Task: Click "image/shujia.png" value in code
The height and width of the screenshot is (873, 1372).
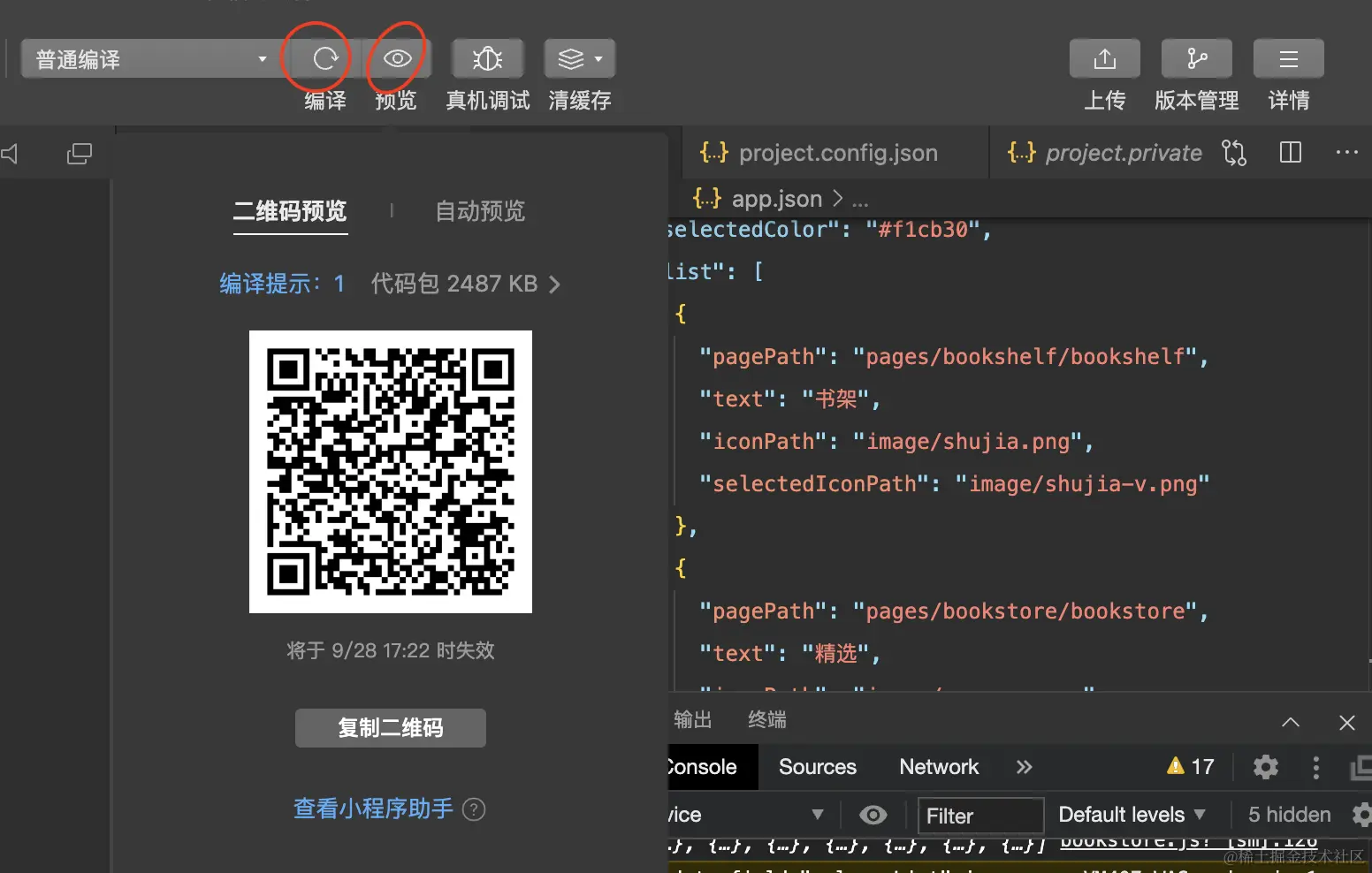Action: [968, 442]
